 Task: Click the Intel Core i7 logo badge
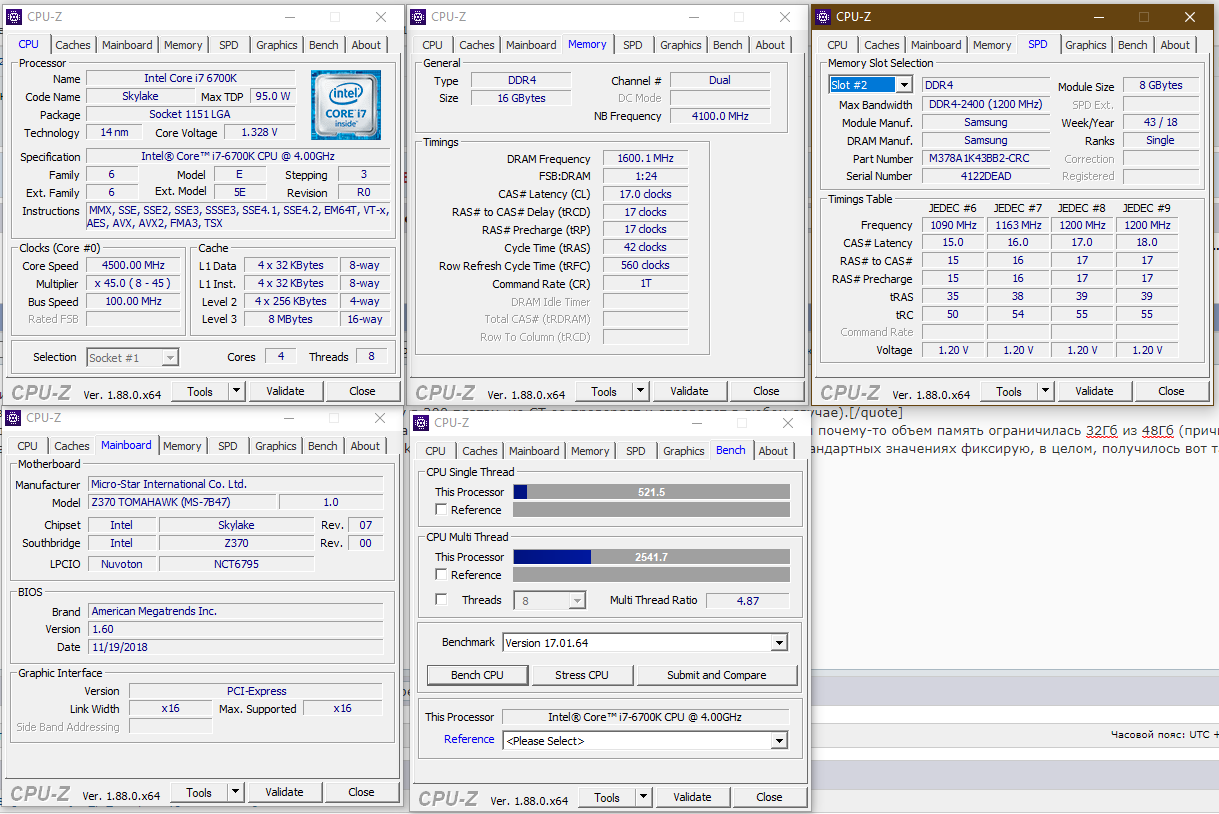point(345,105)
